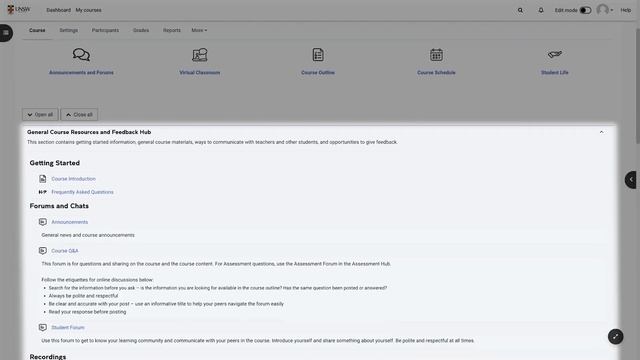Click the Course Q&A forum icon
The image size is (640, 360).
42,251
